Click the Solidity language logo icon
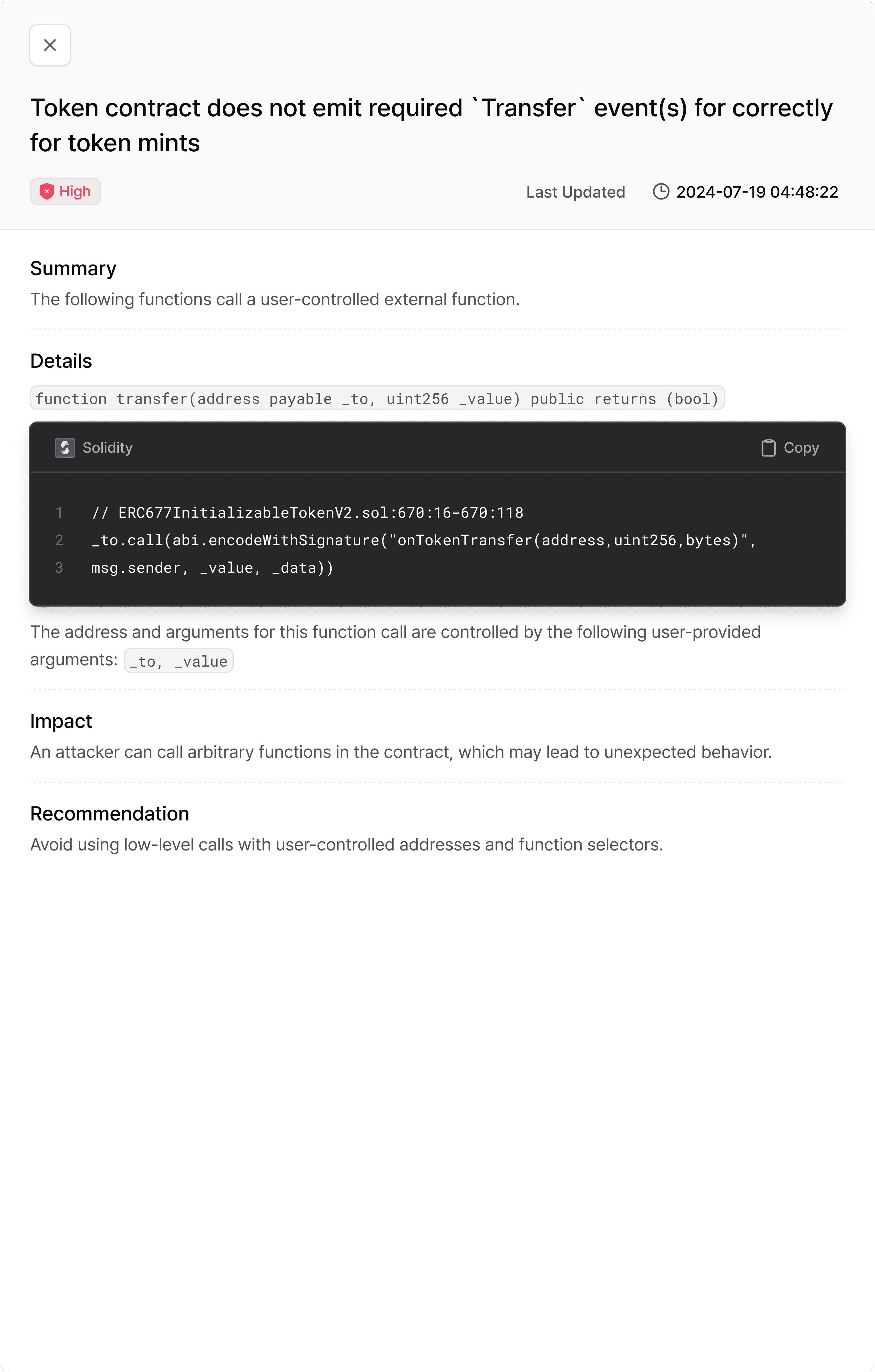This screenshot has width=875, height=1372. 65,448
